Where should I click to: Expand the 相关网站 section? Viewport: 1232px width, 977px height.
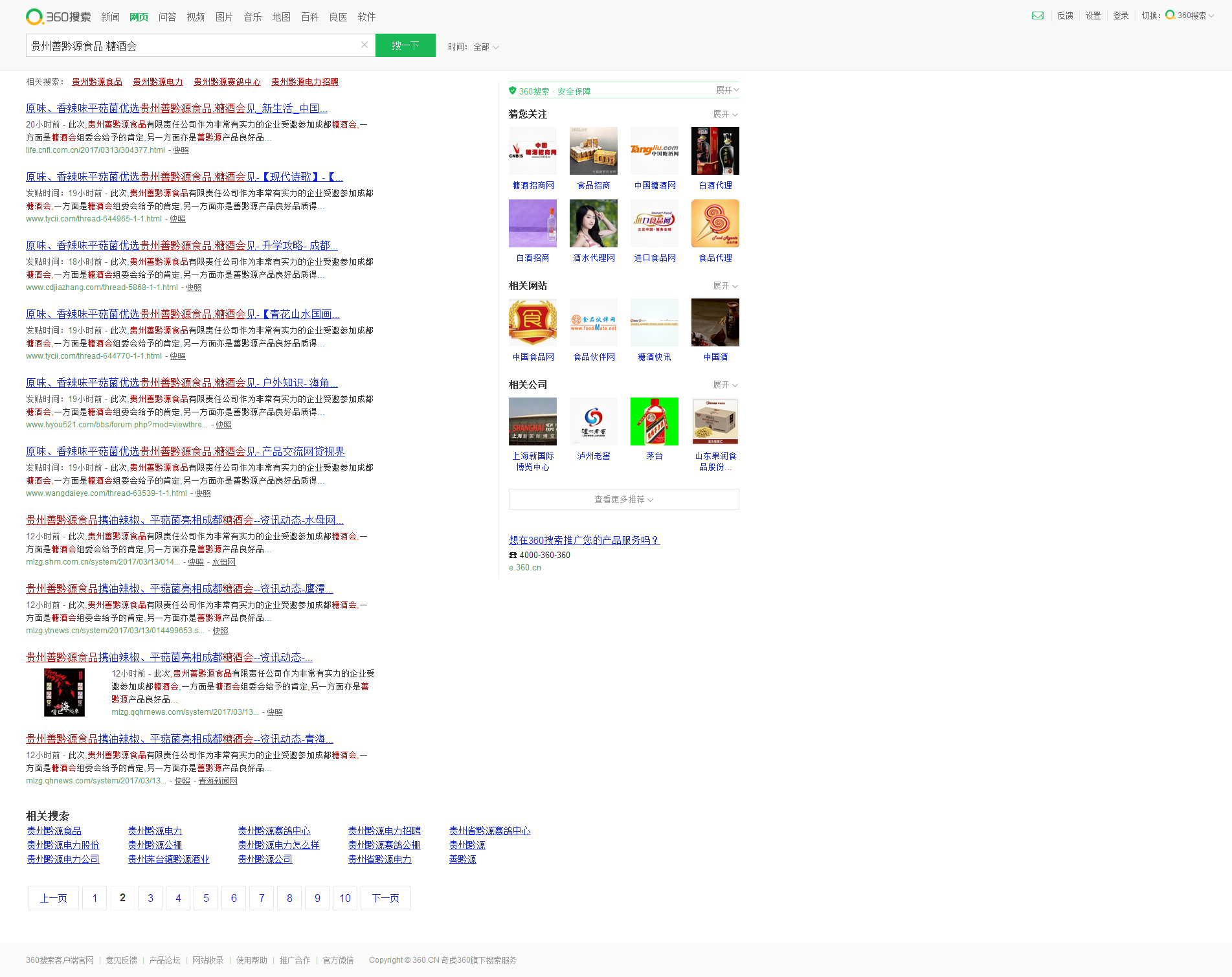725,286
